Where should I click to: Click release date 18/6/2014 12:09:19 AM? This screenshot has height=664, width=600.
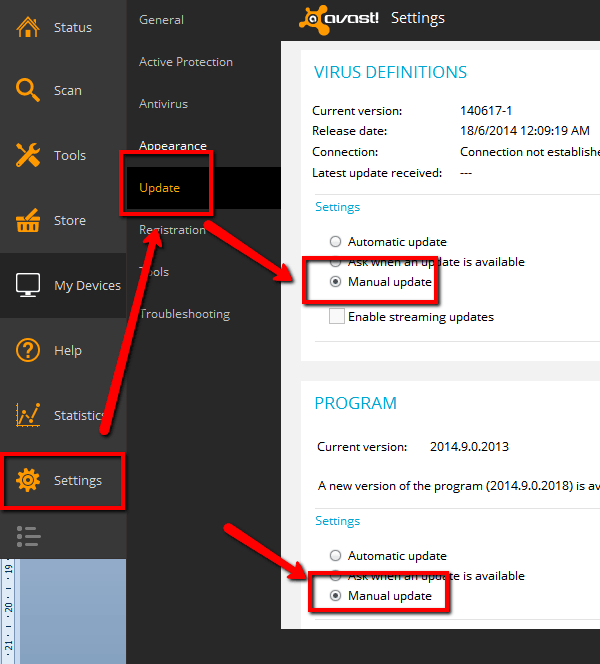click(x=525, y=131)
